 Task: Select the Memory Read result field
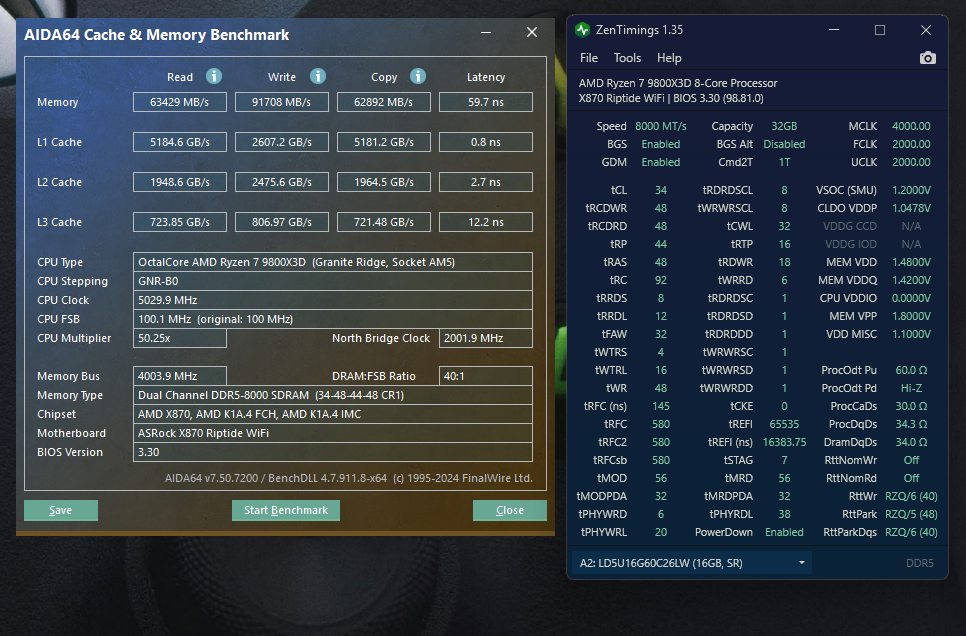pos(181,102)
